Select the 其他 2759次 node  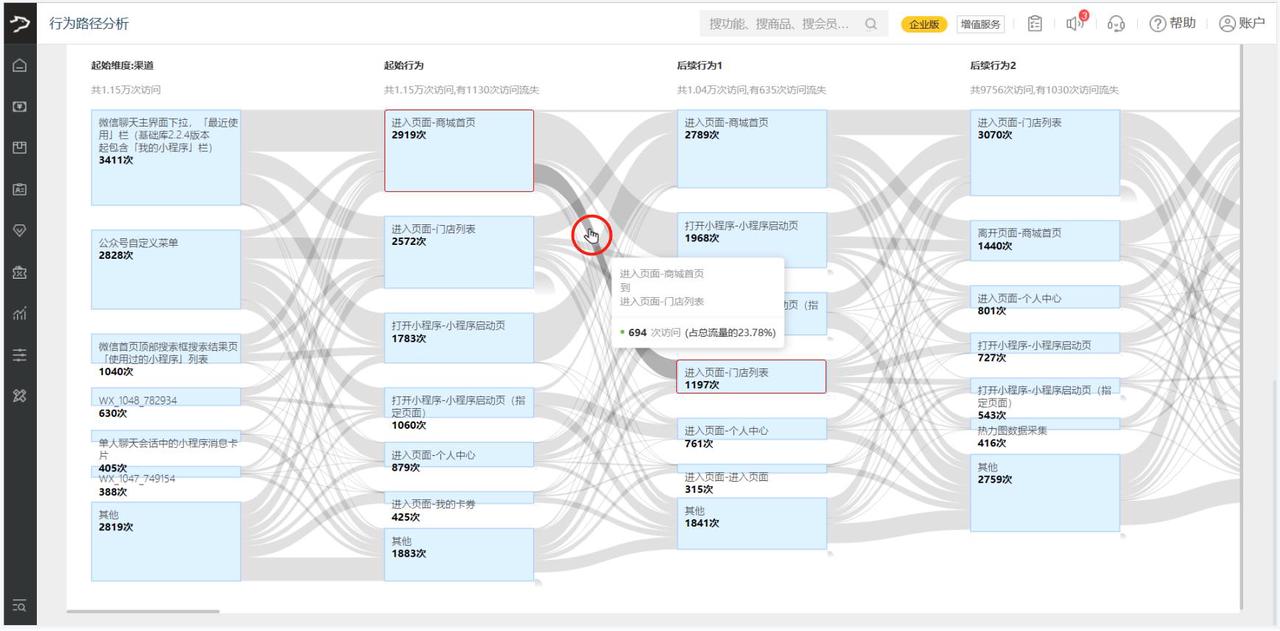coord(1045,493)
